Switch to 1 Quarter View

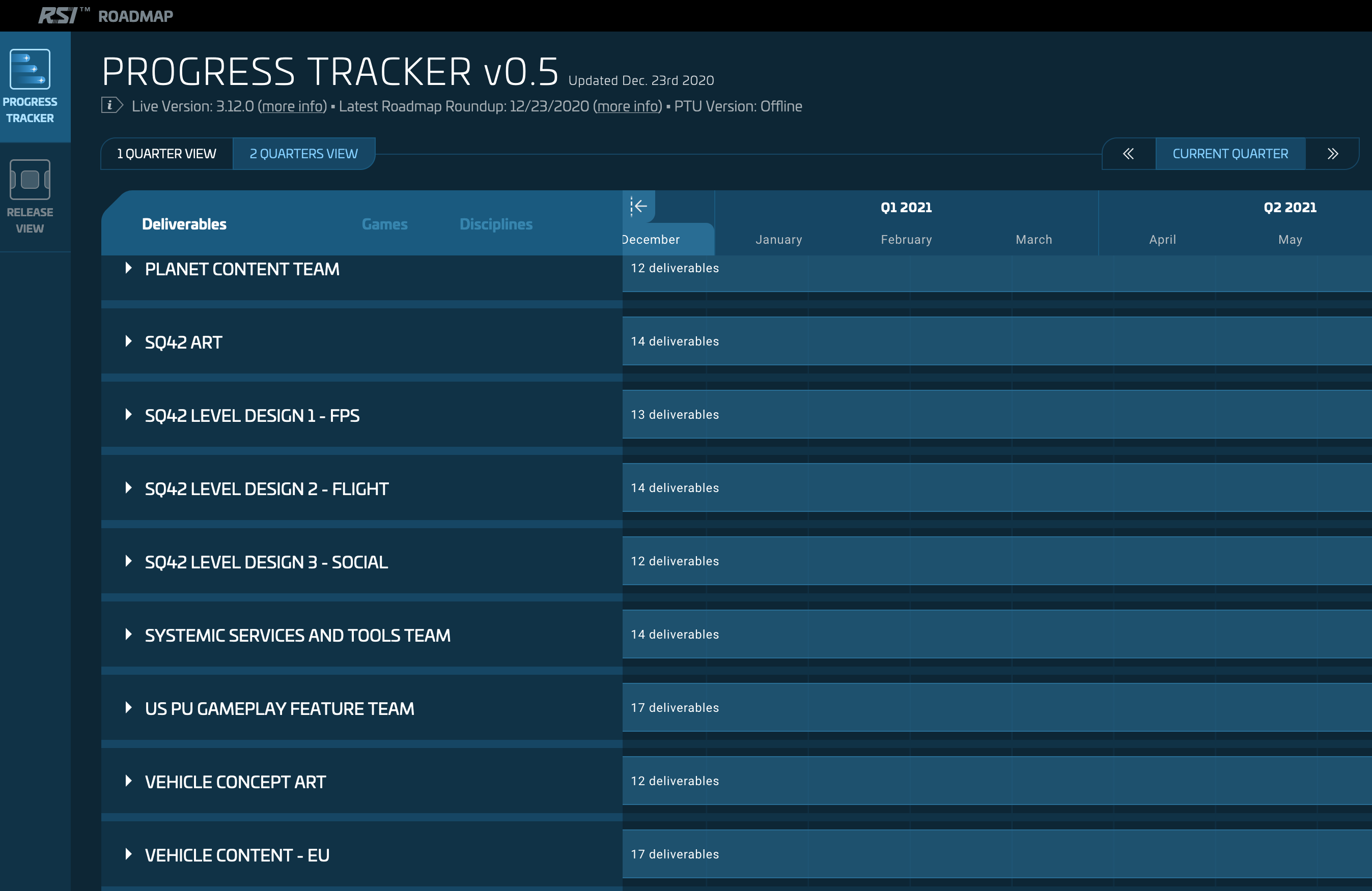[166, 154]
